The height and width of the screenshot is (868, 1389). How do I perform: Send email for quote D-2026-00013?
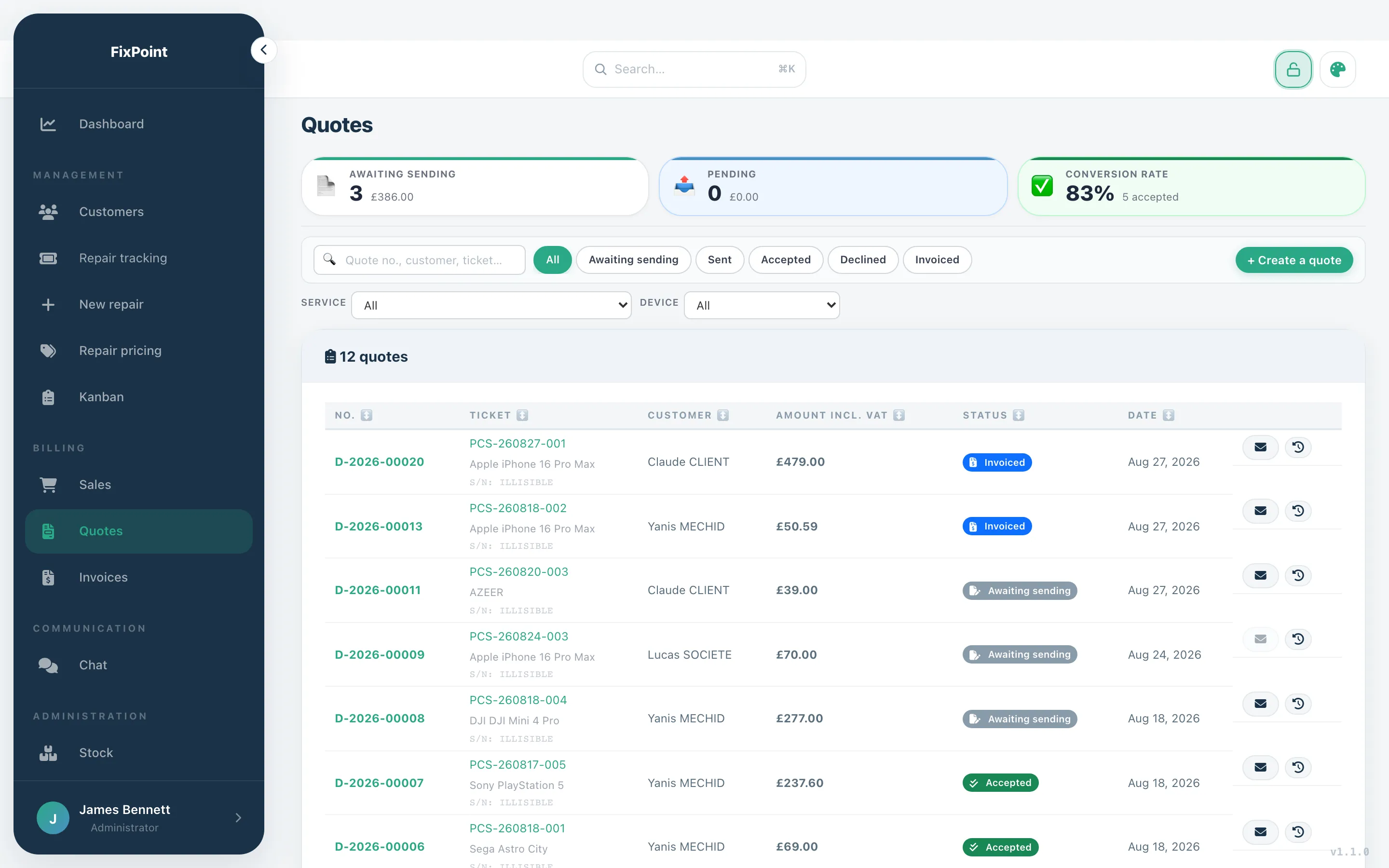coord(1260,511)
